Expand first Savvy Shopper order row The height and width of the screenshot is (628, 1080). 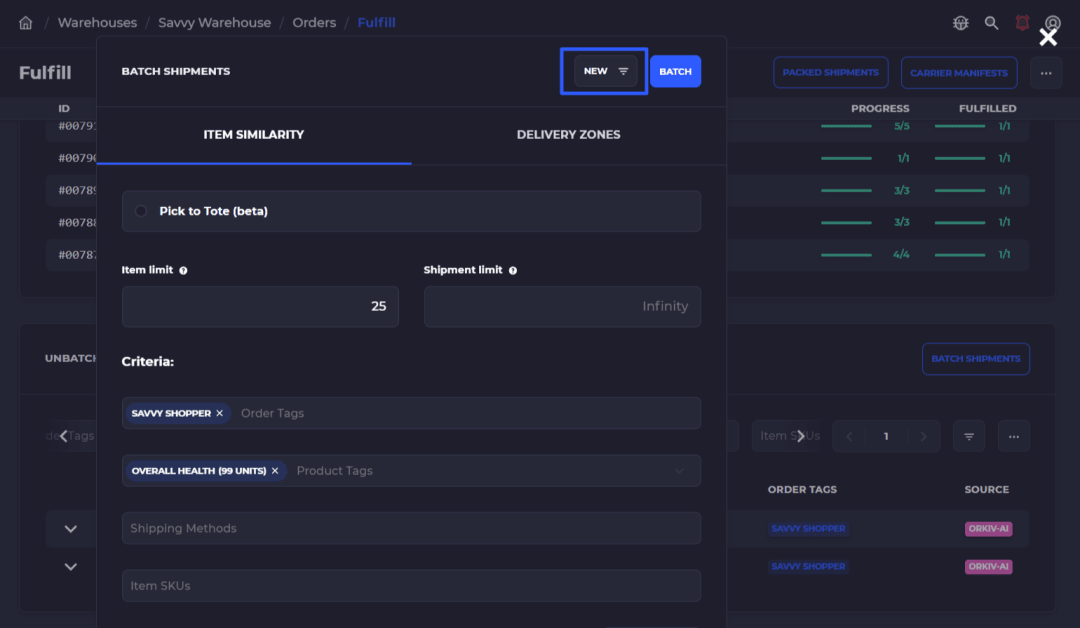[70, 529]
